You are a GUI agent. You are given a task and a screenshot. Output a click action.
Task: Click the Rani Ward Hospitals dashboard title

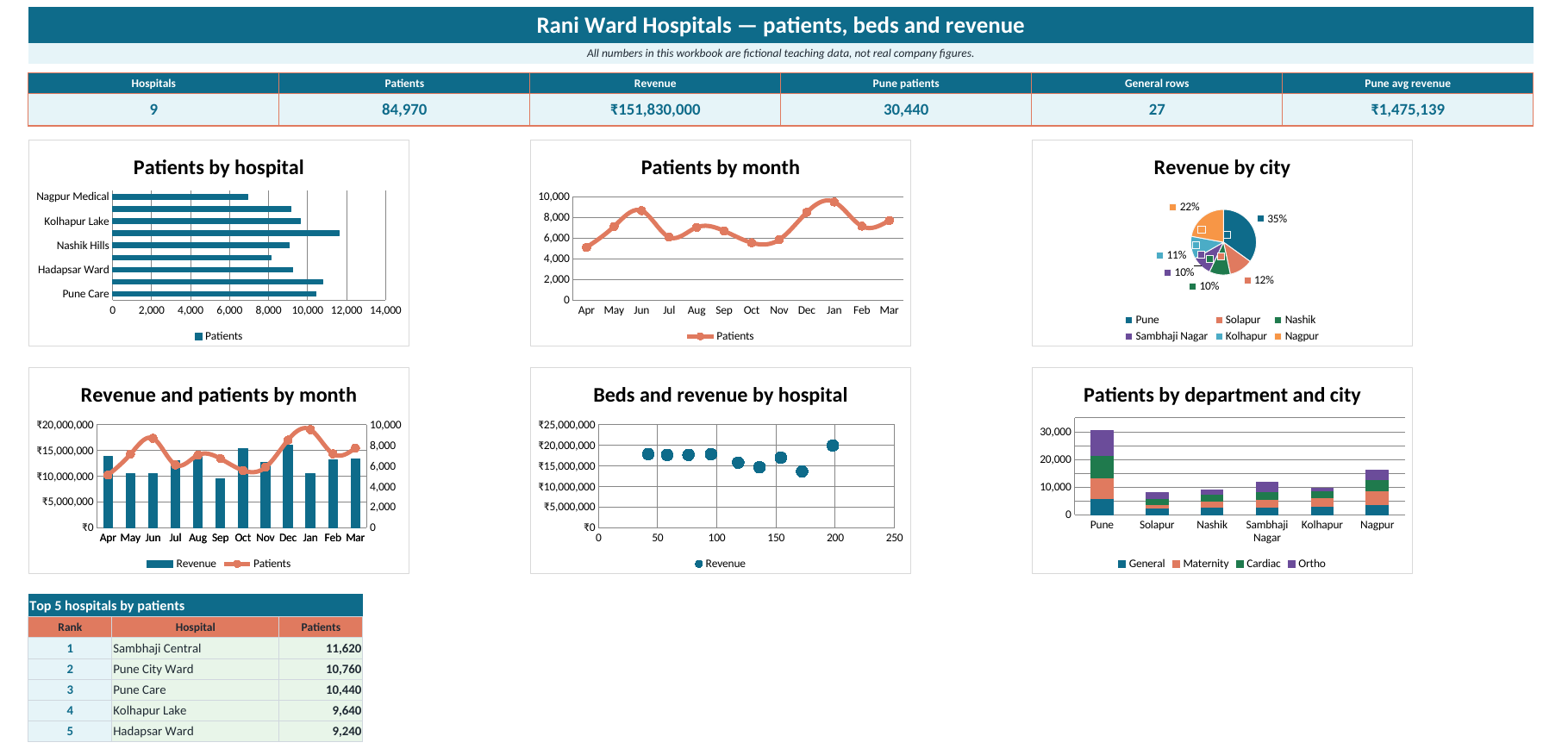pos(780,25)
